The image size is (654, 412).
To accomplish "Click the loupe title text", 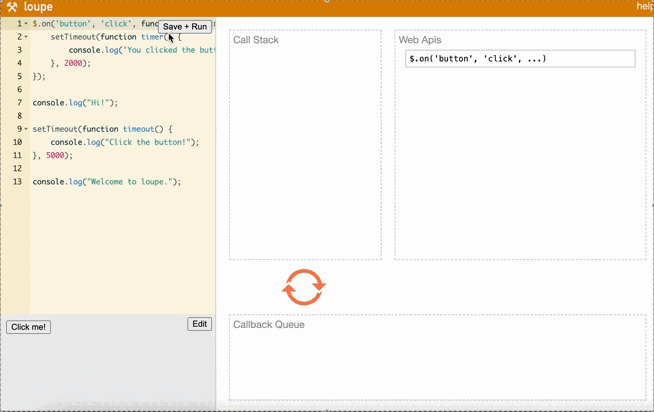I will (38, 7).
